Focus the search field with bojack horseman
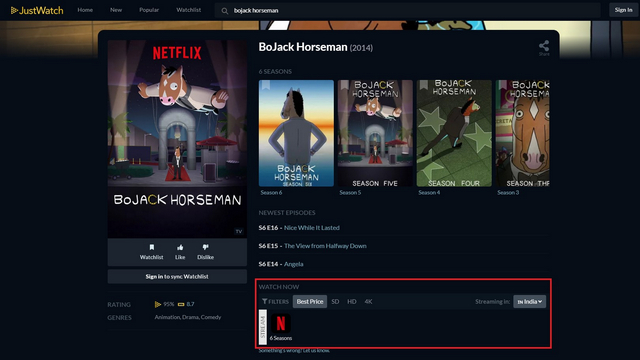The image size is (640, 360). coord(407,11)
